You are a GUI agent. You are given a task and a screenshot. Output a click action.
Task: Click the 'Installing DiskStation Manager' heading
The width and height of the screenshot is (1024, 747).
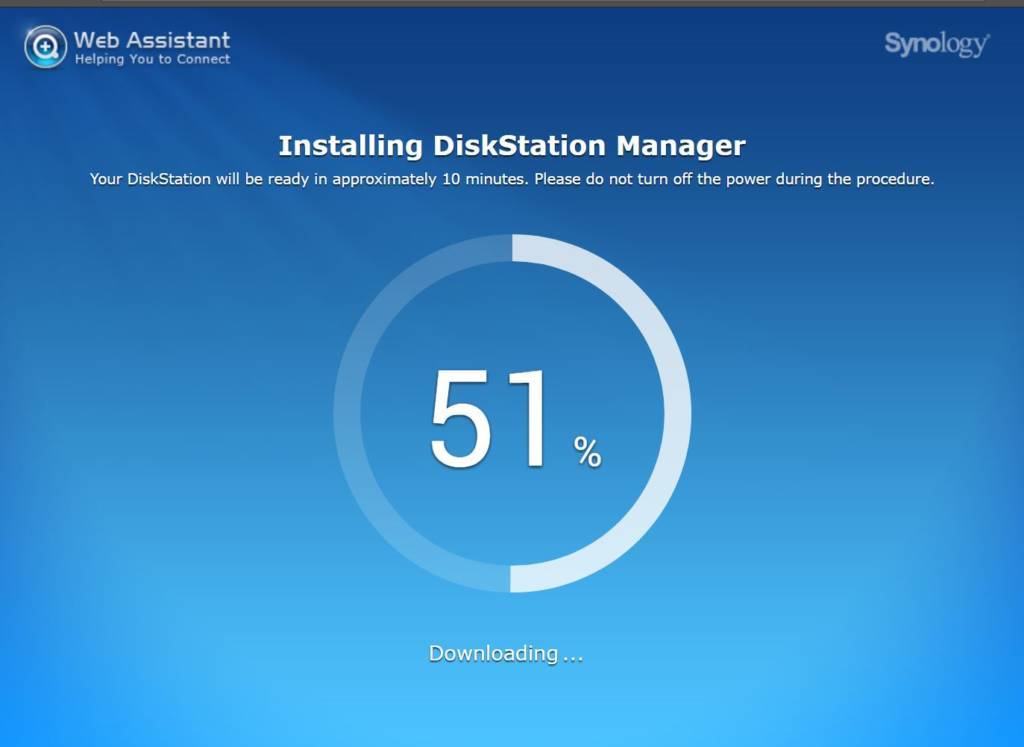(x=512, y=146)
